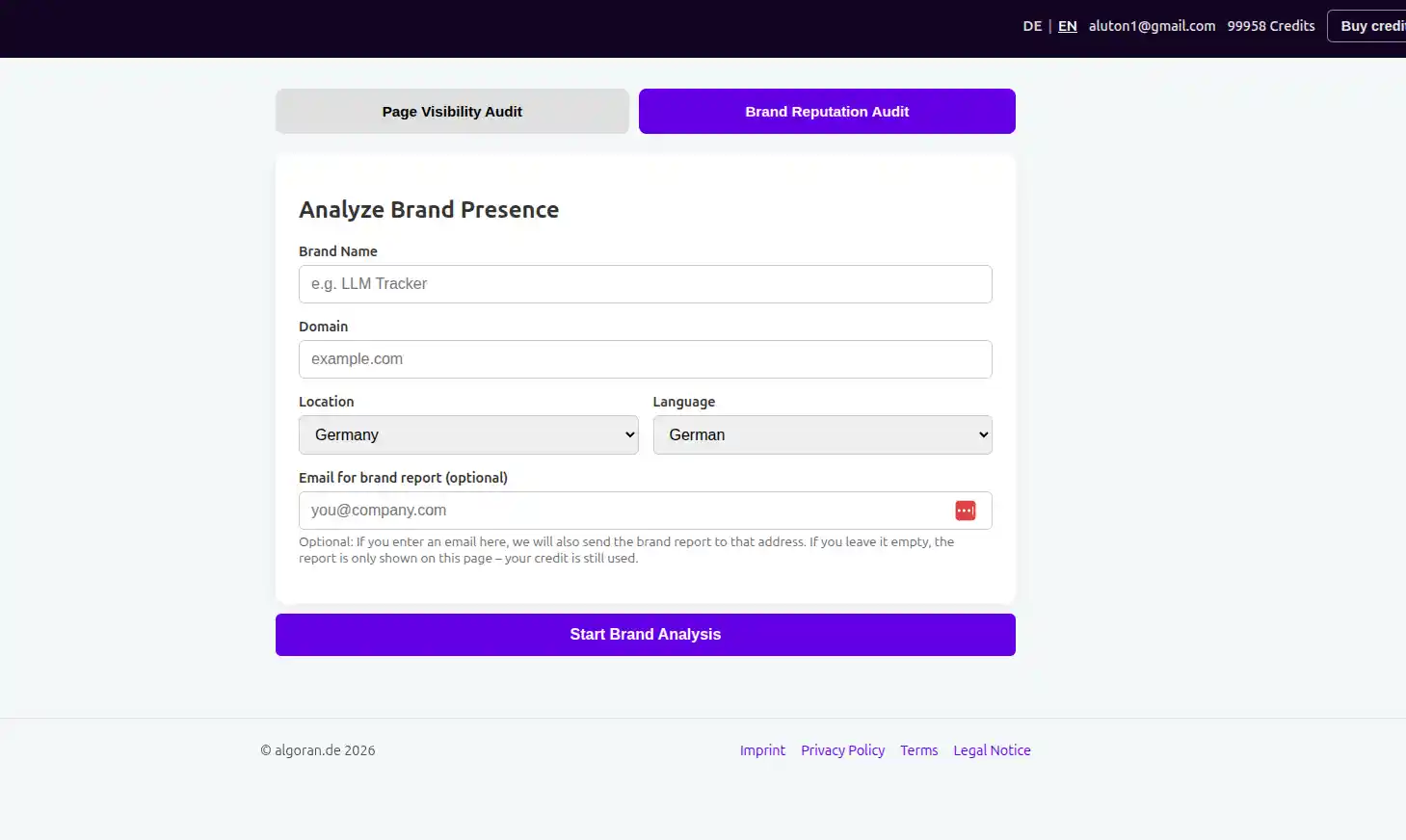Click into the Domain input field
Screen dimensions: 1406x840
pyautogui.click(x=645, y=359)
